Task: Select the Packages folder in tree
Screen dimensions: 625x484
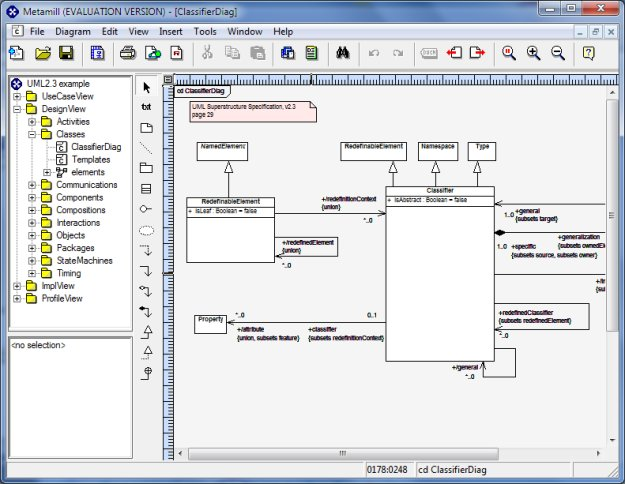Action: point(75,248)
